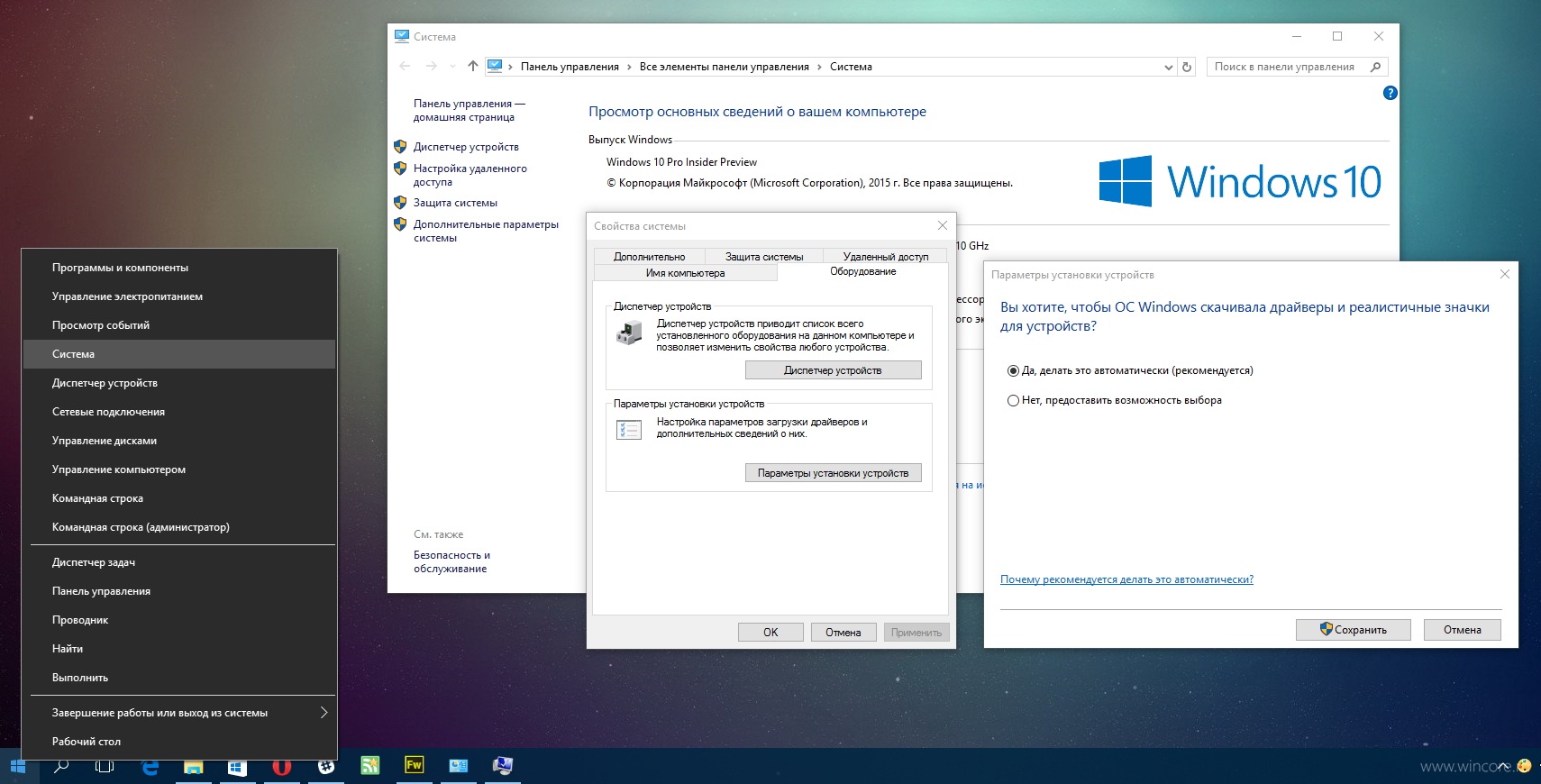Switch to the Дополнительно tab
Image resolution: width=1541 pixels, height=784 pixels.
[649, 257]
